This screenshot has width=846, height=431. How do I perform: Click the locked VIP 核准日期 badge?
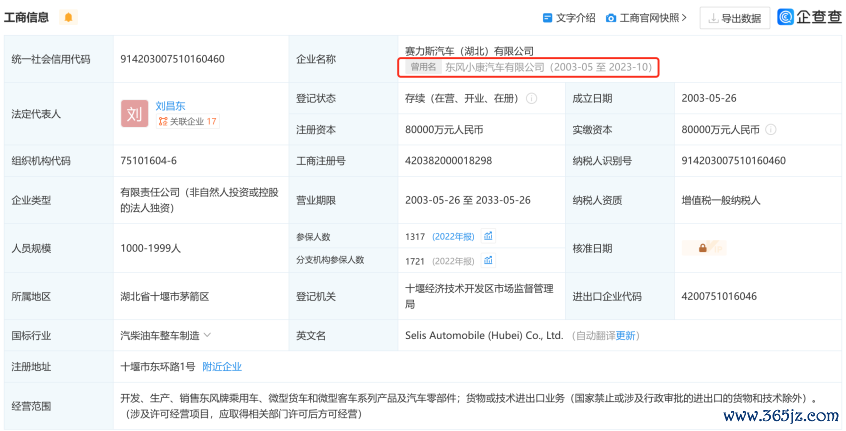(x=704, y=248)
